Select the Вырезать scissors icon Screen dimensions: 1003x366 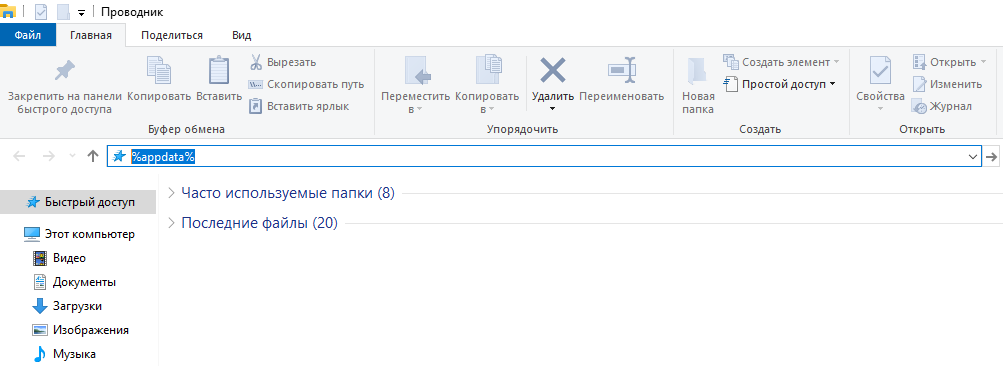(255, 63)
